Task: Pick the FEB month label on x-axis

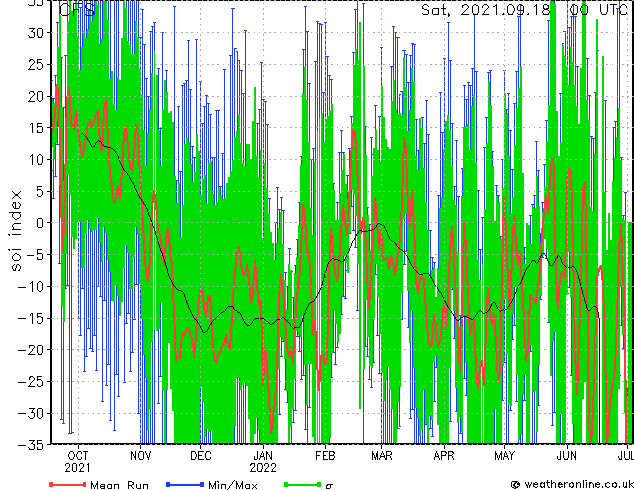Action: [x=325, y=454]
